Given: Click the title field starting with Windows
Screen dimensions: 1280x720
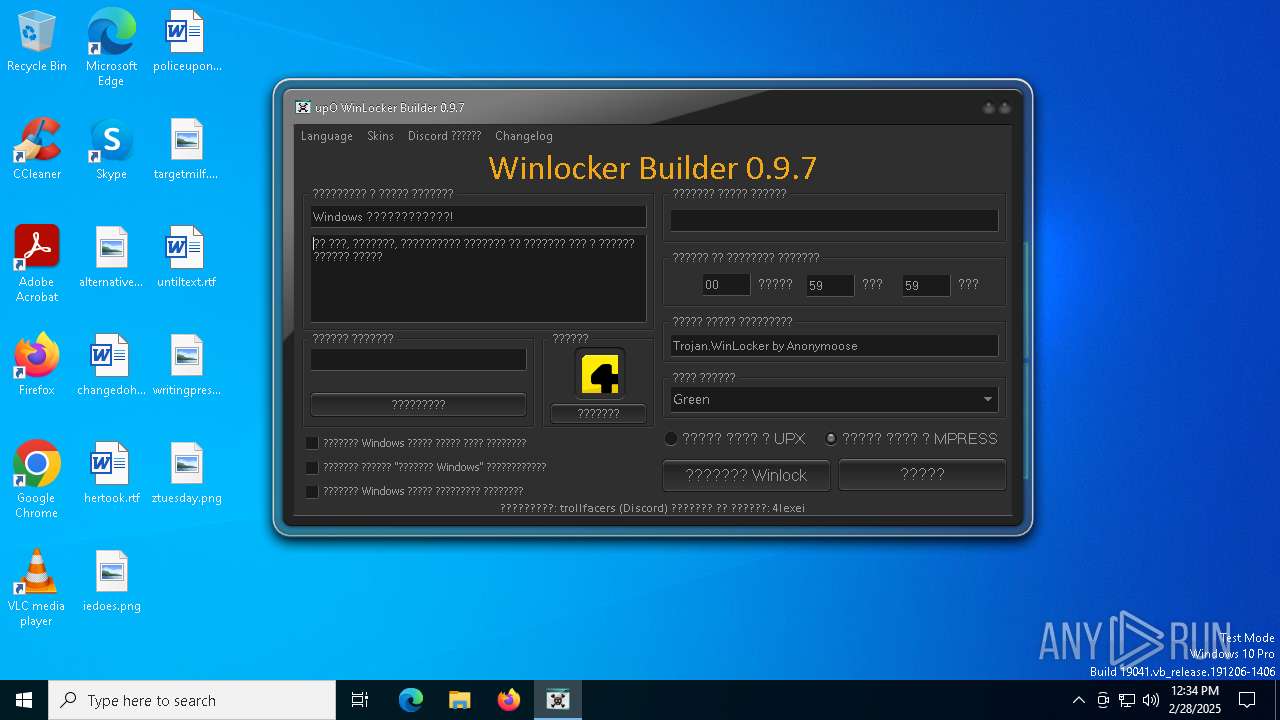Looking at the screenshot, I should click(x=478, y=217).
